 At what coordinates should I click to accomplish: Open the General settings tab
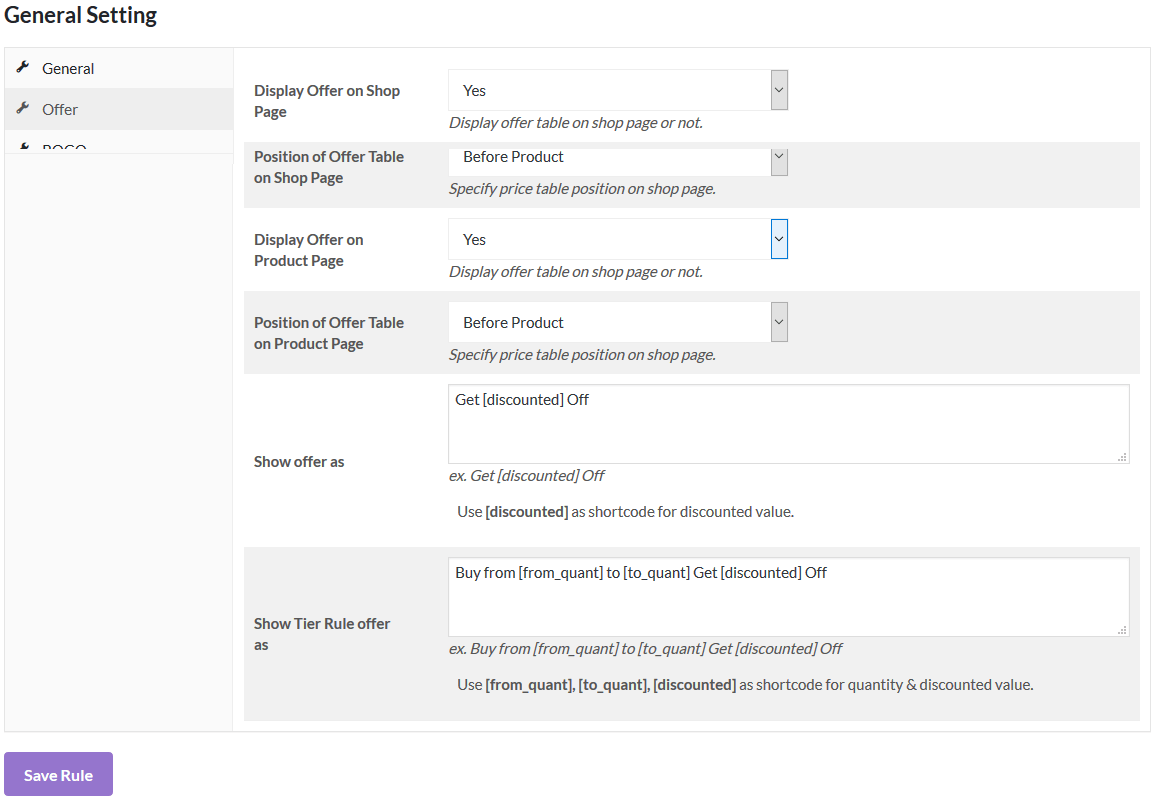(x=68, y=69)
